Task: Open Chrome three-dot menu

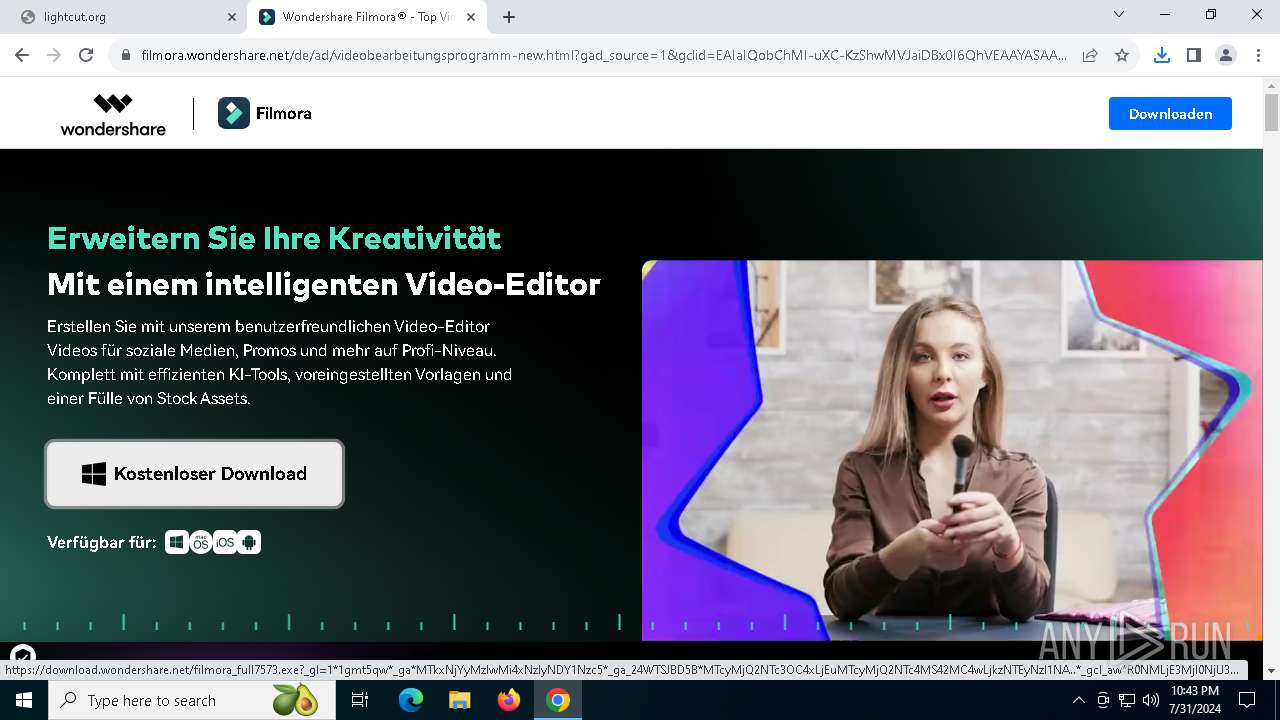Action: [x=1258, y=56]
